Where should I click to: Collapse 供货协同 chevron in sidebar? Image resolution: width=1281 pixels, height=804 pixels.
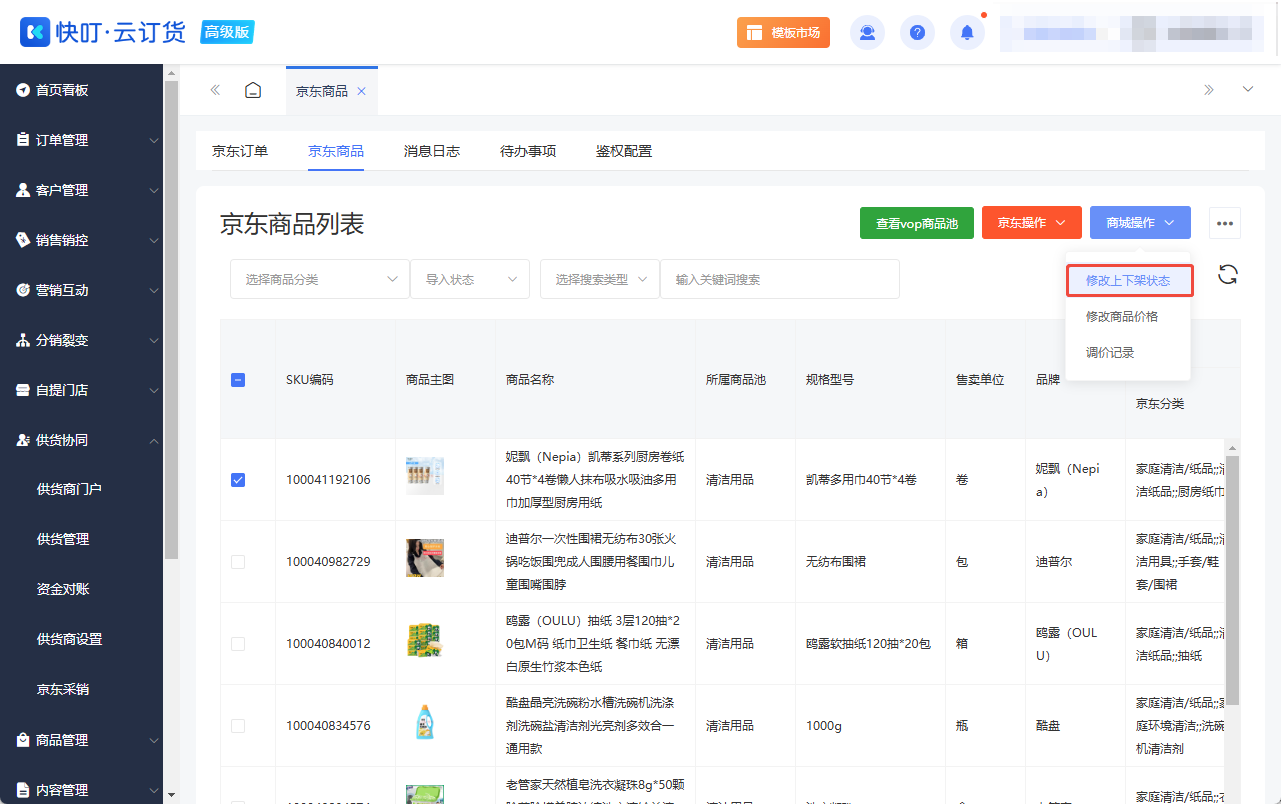(x=153, y=440)
